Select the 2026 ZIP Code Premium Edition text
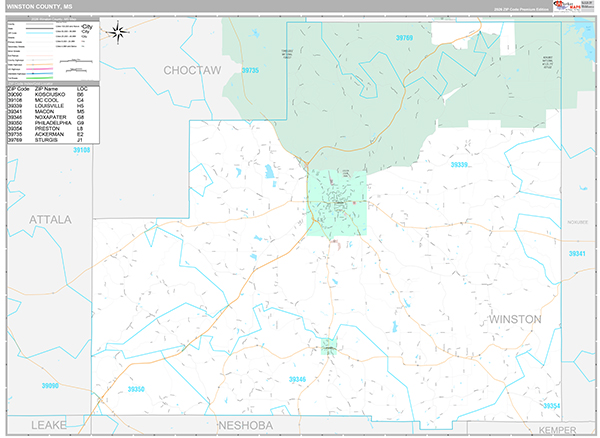This screenshot has width=600, height=438. pos(521,9)
